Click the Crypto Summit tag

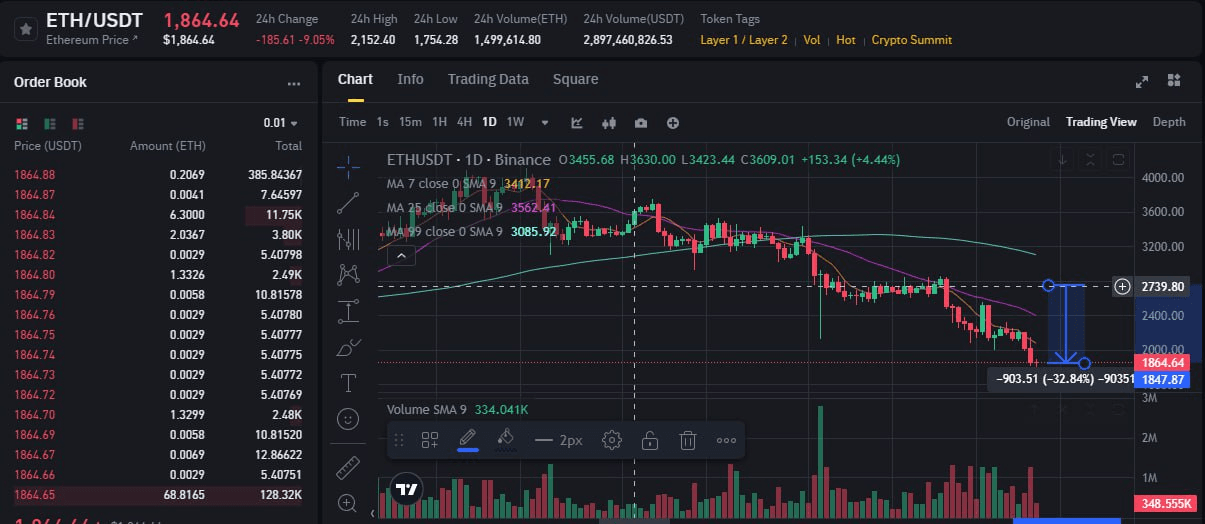[x=911, y=40]
